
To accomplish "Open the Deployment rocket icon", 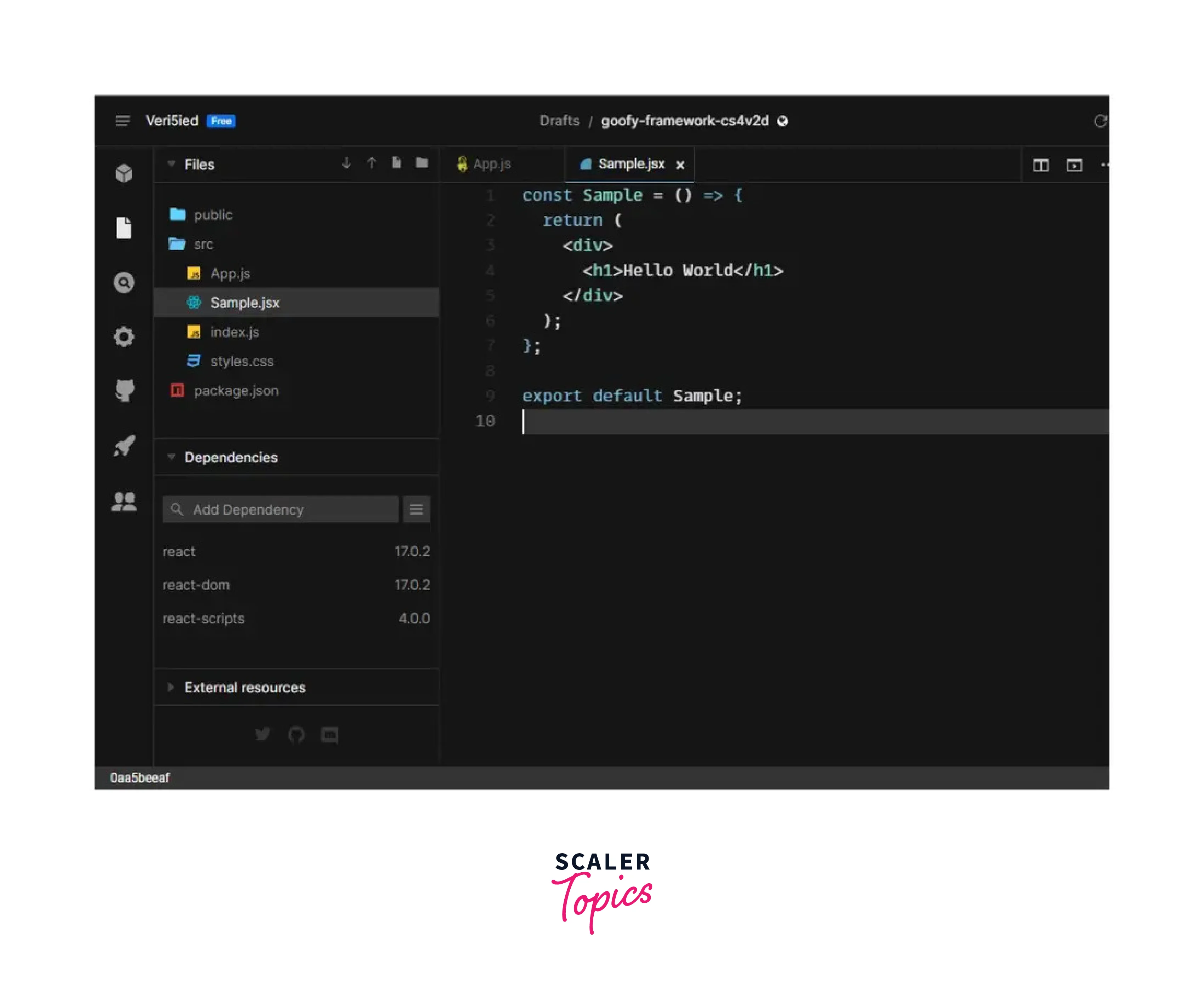I will click(124, 445).
